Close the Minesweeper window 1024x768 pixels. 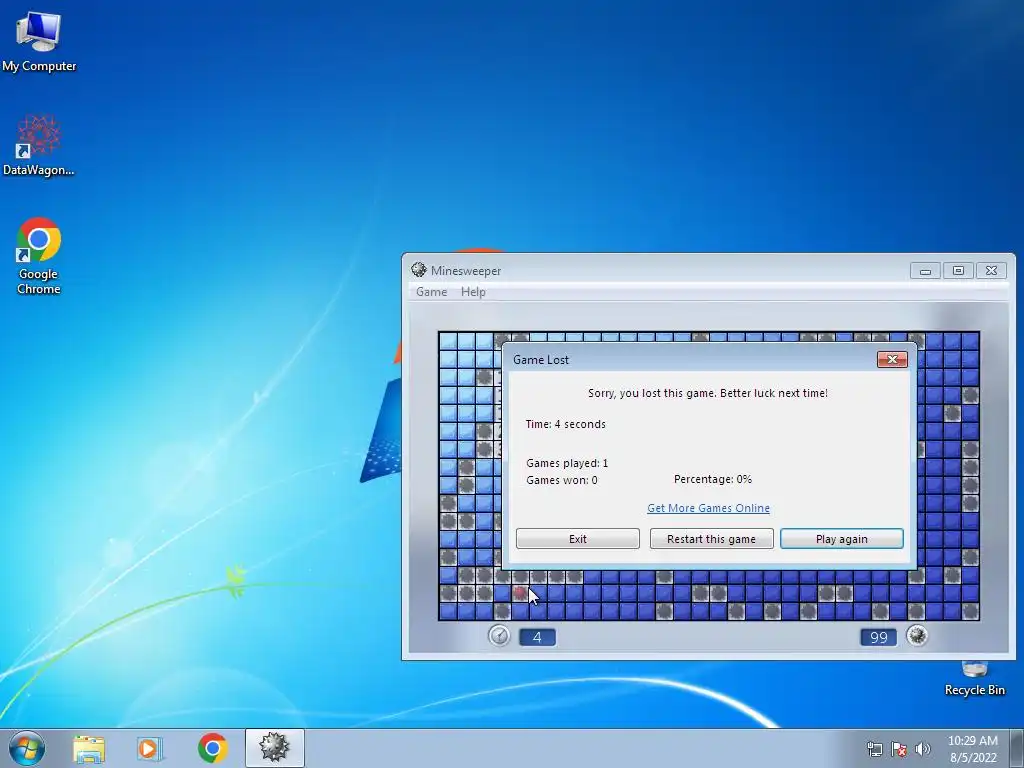pos(991,270)
